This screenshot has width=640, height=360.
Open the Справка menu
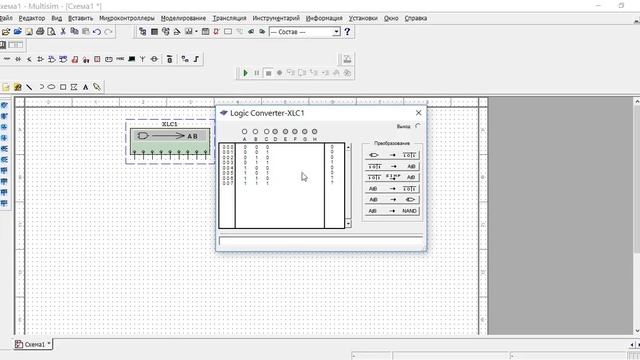click(416, 18)
